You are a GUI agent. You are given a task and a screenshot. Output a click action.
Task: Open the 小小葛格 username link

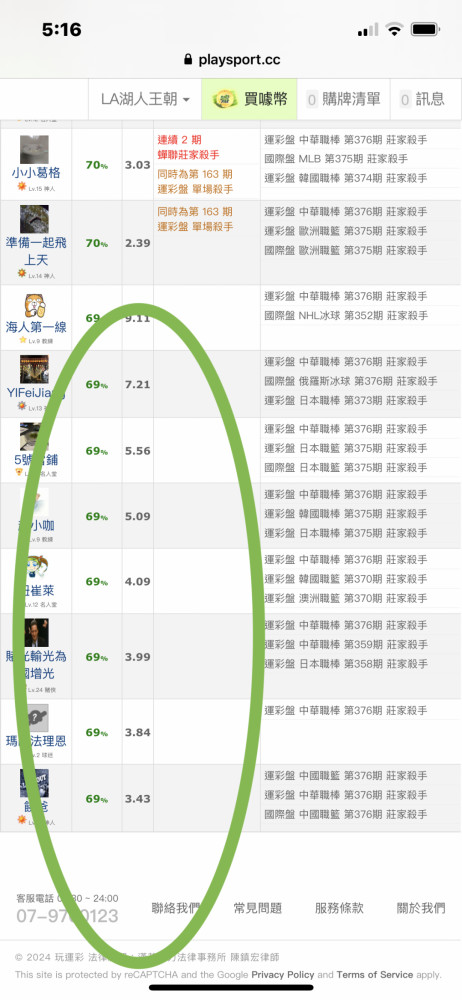(x=36, y=173)
